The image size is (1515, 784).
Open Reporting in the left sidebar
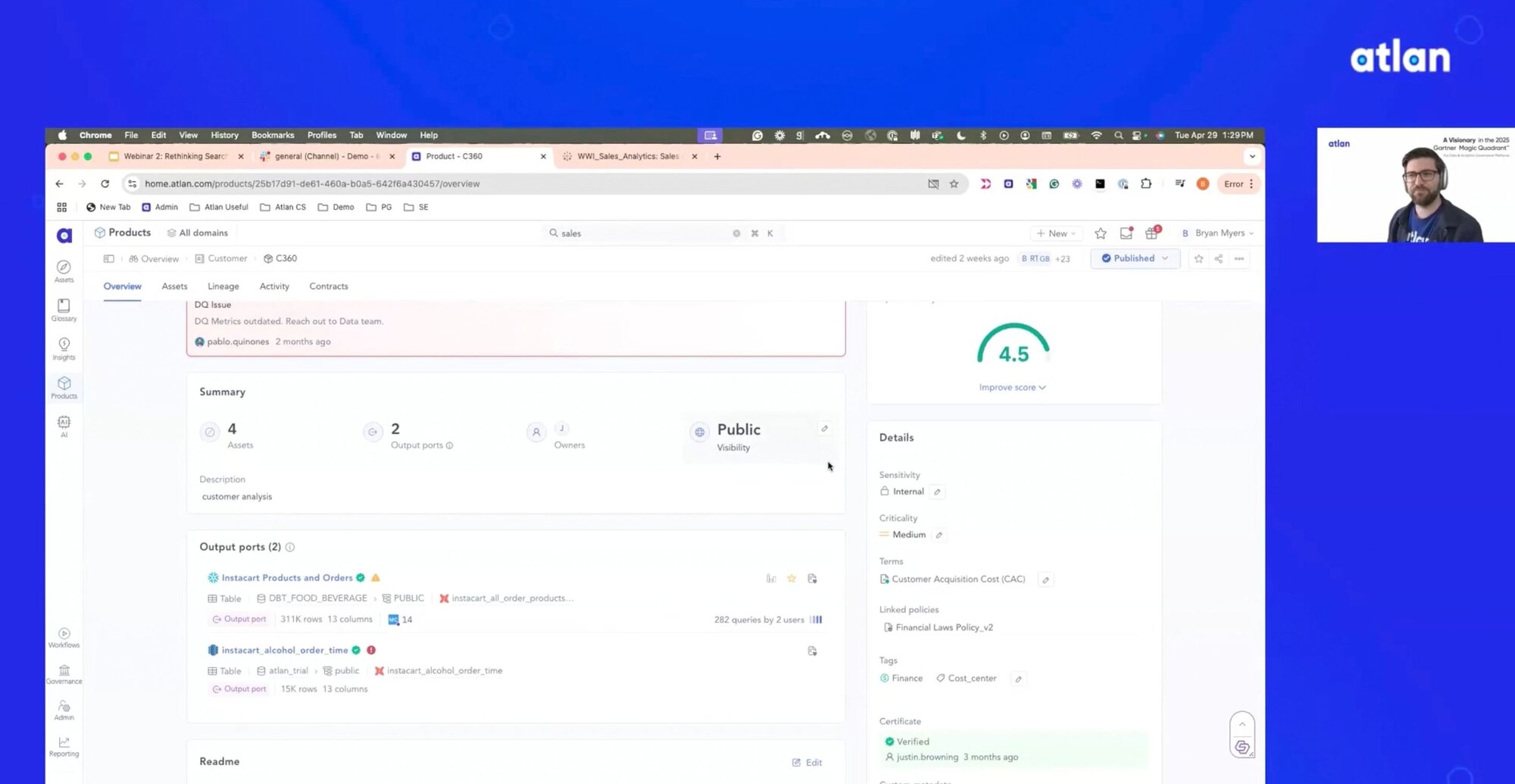(x=64, y=746)
